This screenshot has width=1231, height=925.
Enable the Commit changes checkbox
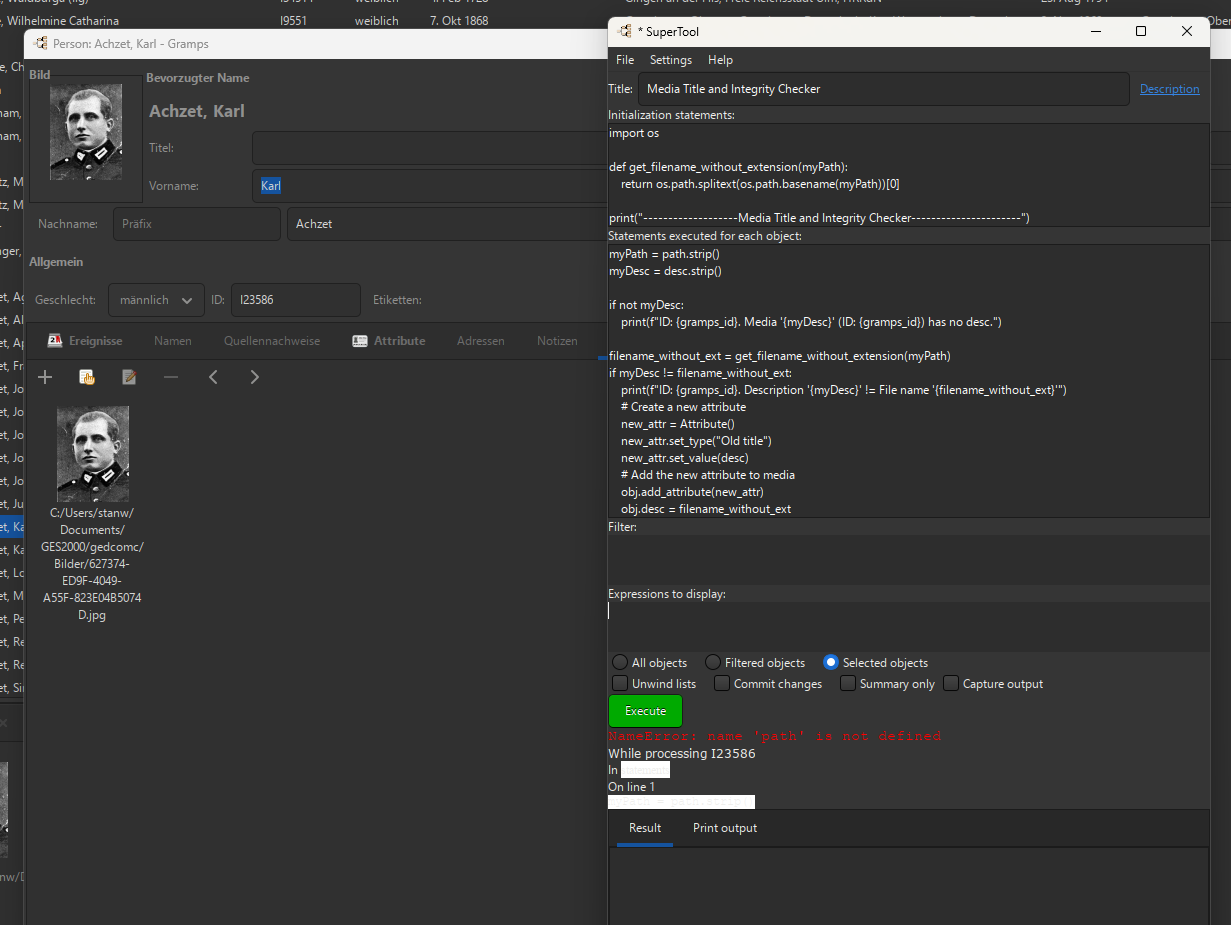[722, 683]
